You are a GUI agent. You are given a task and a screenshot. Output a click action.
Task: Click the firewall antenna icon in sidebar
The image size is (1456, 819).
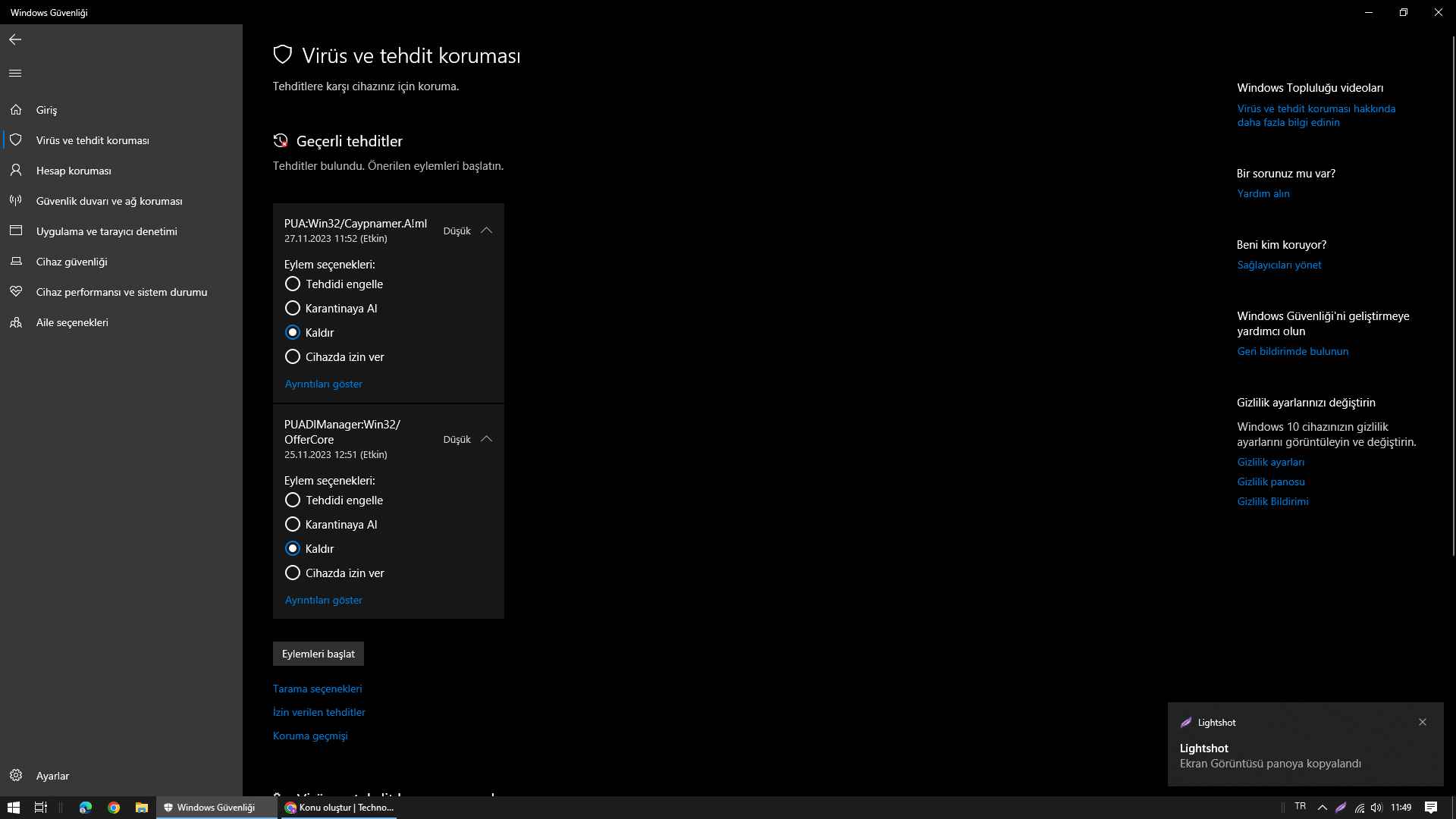tap(16, 201)
